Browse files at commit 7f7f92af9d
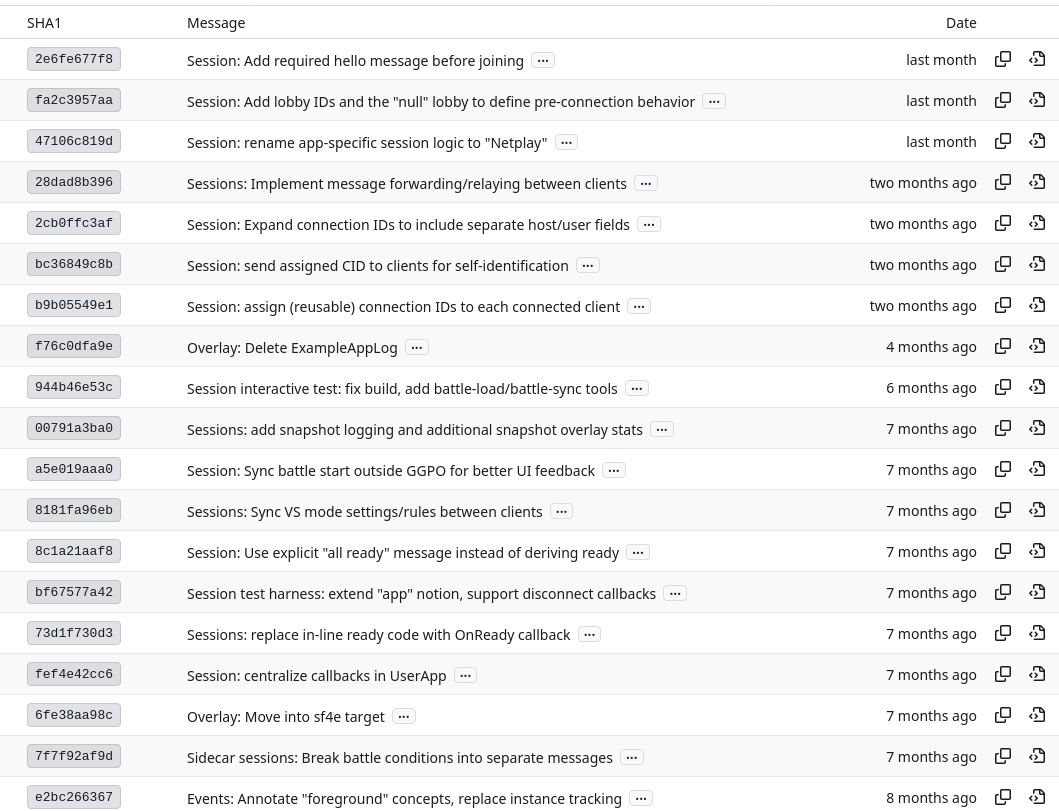1059x811 pixels. 1037,756
